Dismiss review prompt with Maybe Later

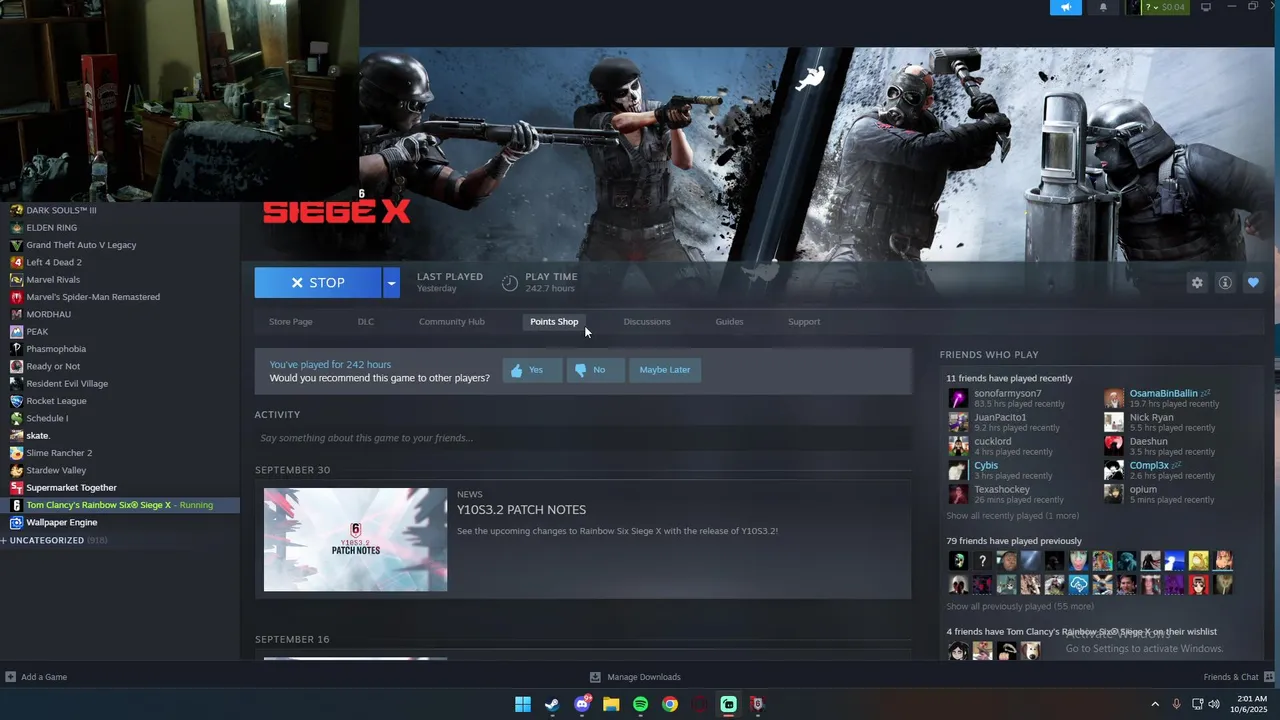[x=665, y=370]
